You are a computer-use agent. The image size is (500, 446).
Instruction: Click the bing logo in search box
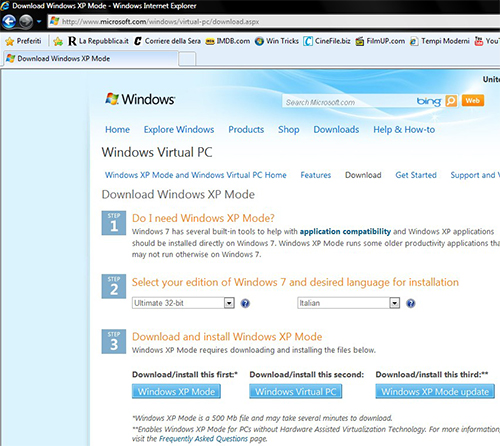tap(429, 101)
